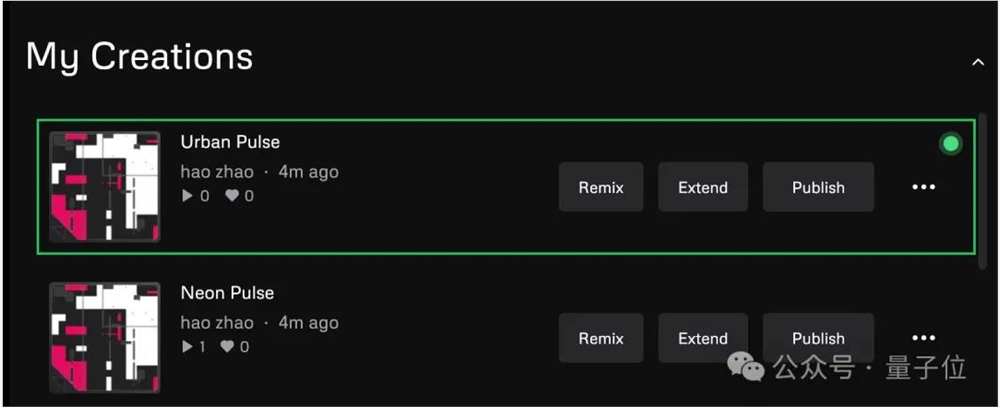
Task: Click the creations list vertical scrollbar
Action: pyautogui.click(x=984, y=190)
